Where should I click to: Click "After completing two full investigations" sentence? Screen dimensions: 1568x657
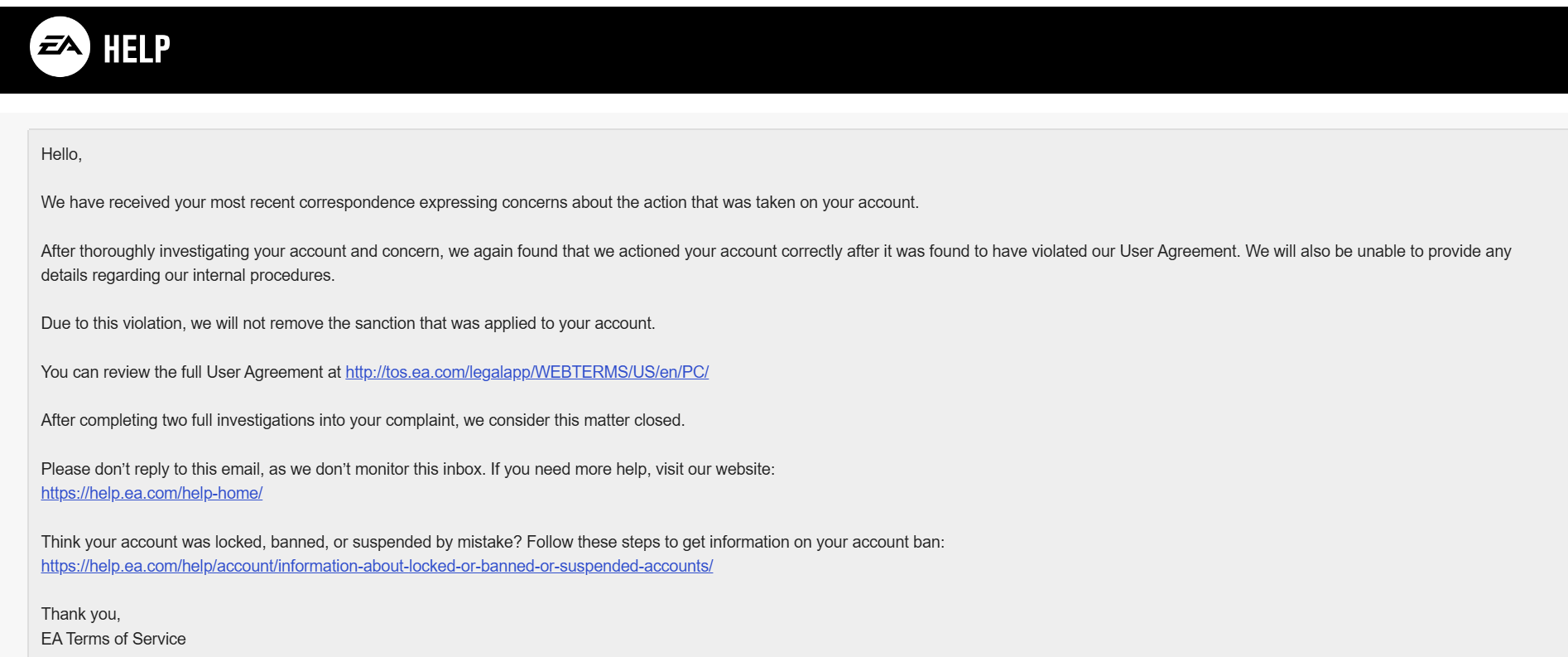click(x=248, y=420)
